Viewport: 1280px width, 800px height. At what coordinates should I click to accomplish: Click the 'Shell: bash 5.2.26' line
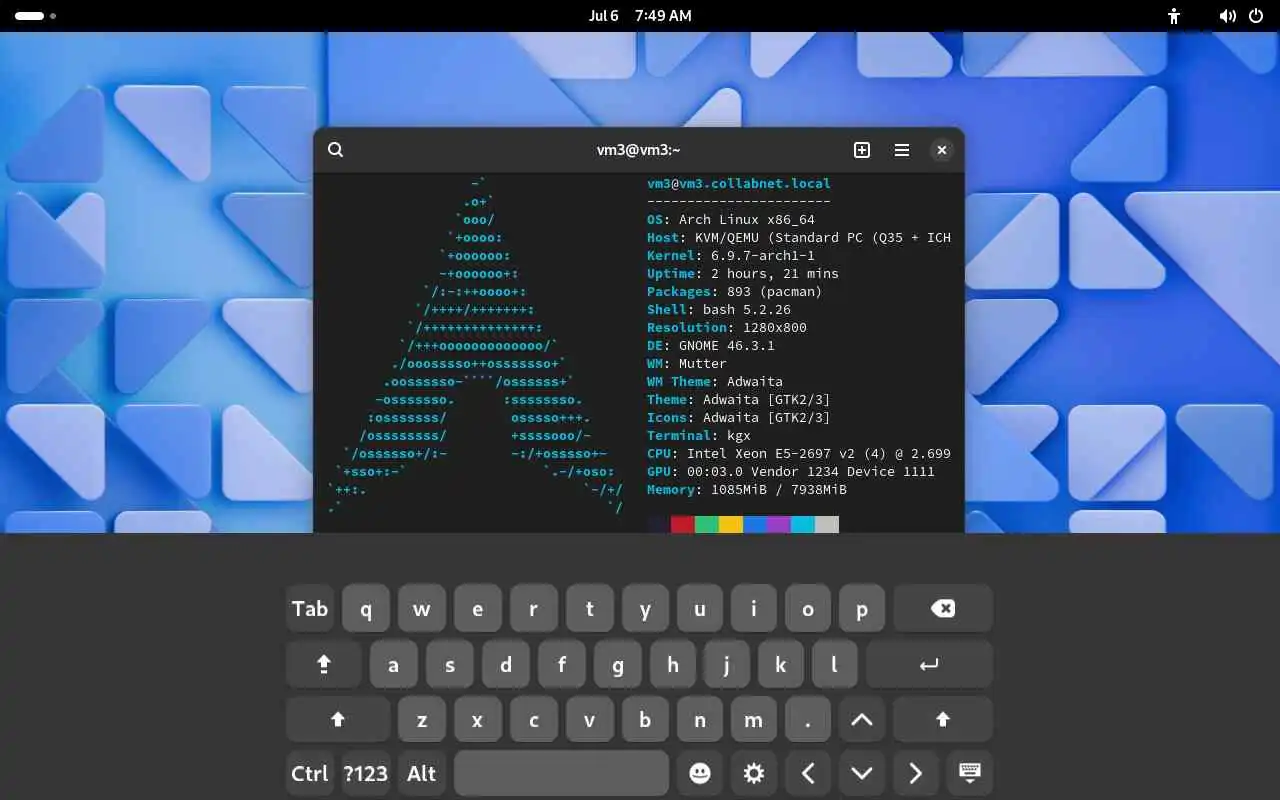coord(719,309)
